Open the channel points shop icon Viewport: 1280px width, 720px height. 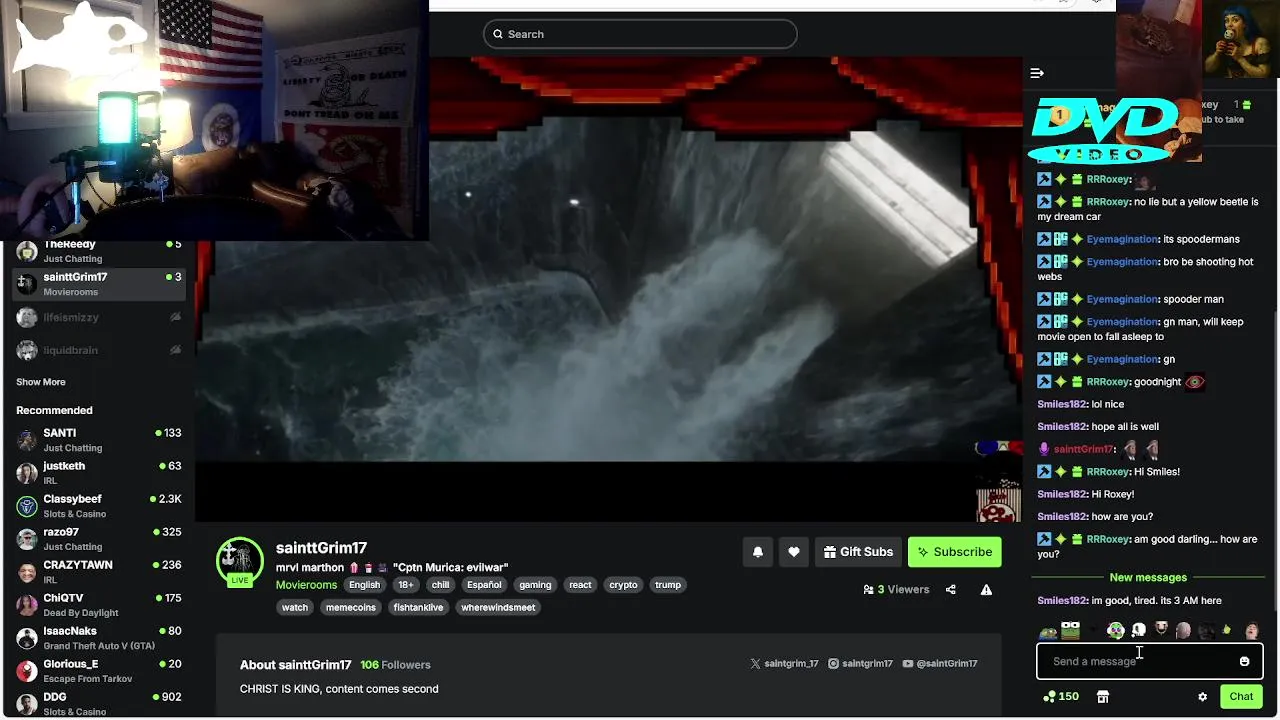(x=1103, y=697)
